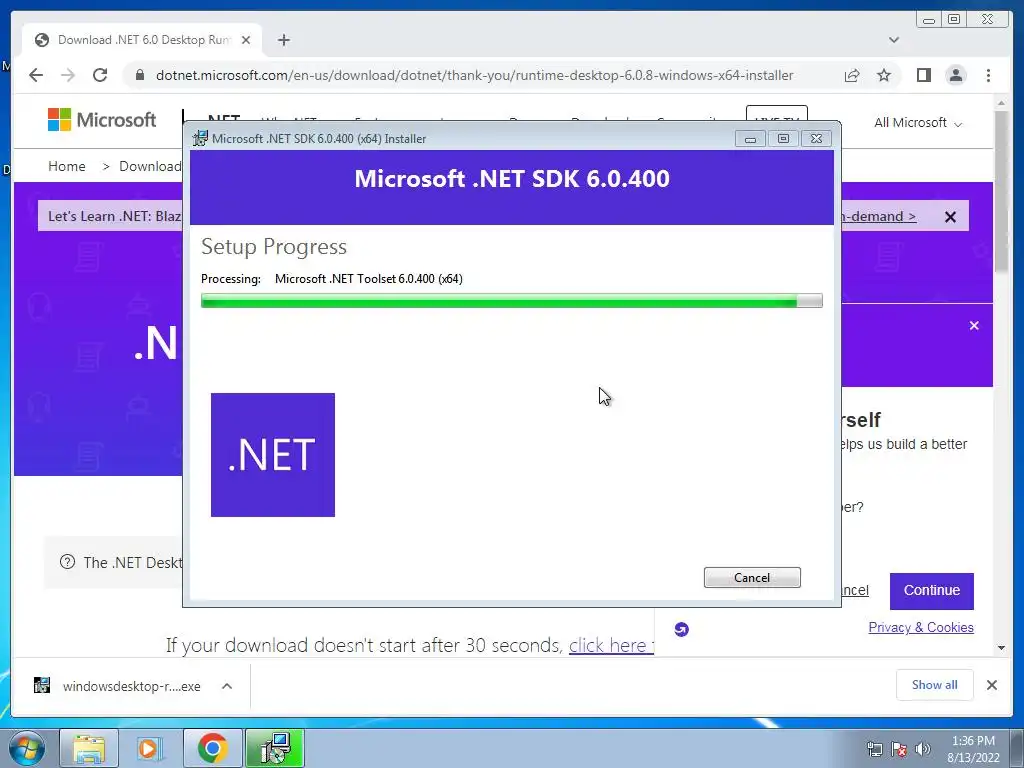Select installer taskbar icon
Viewport: 1024px width, 768px height.
[x=274, y=748]
